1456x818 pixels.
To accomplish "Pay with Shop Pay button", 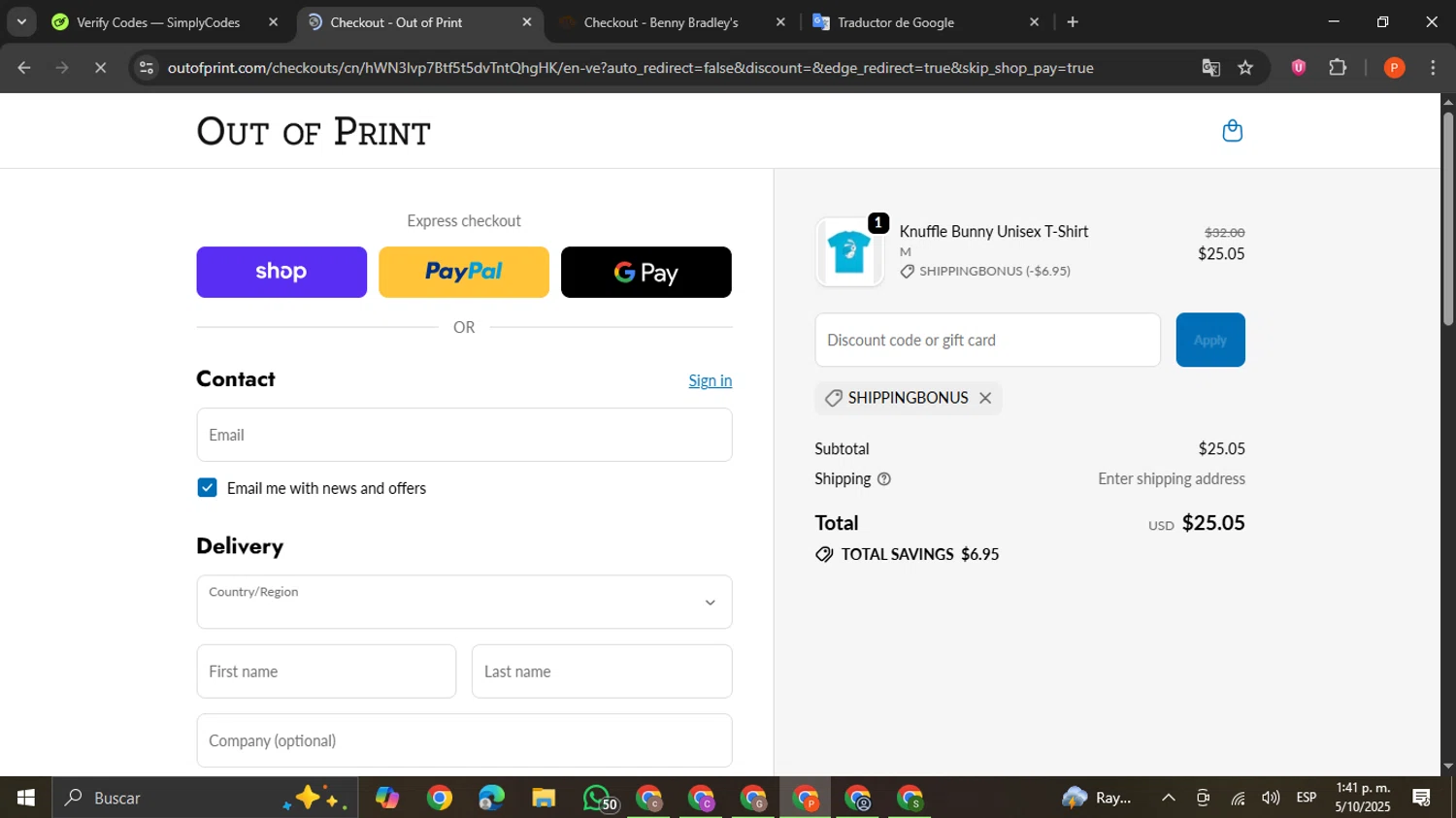I will (x=281, y=272).
